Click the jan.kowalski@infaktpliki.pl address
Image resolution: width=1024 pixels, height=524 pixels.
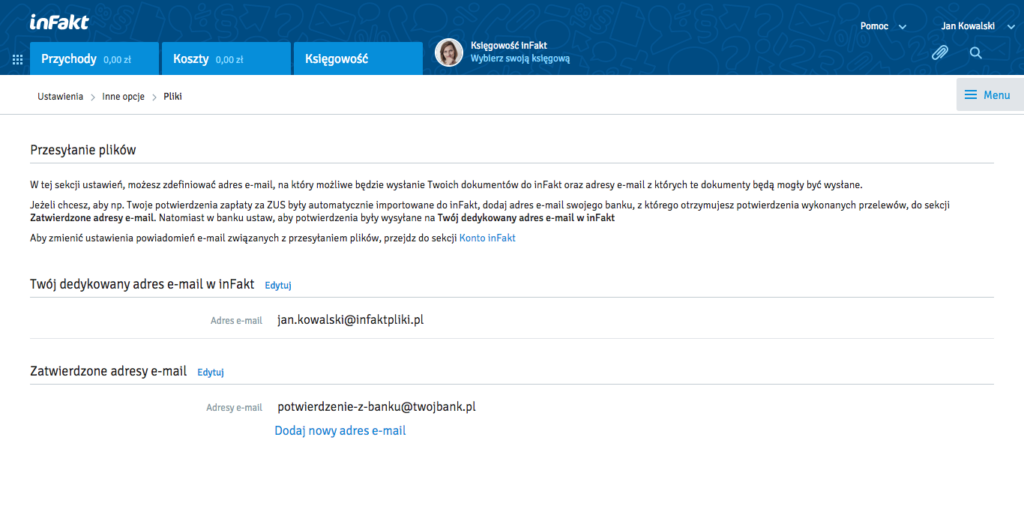(351, 320)
